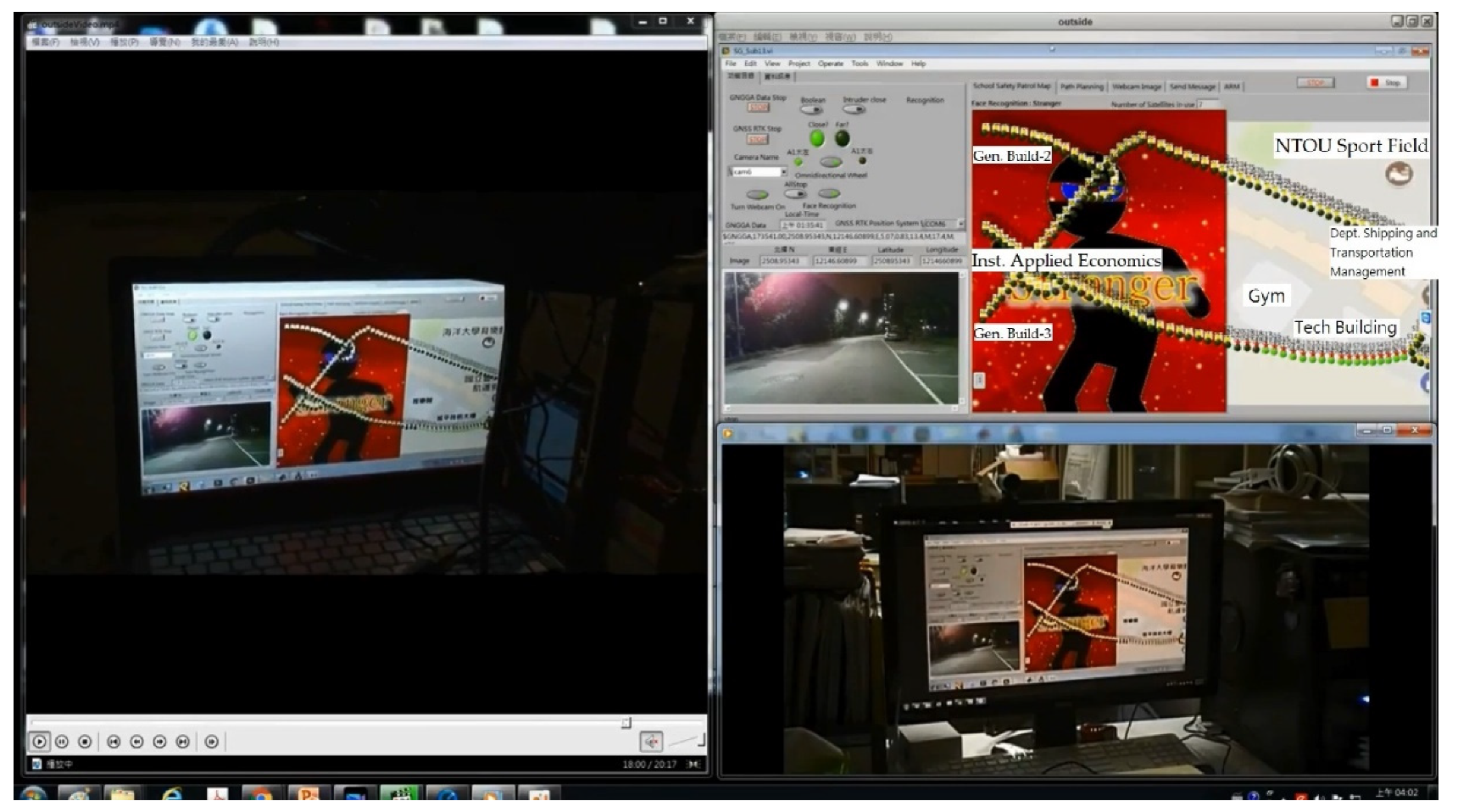Toggle the Boolean switch
Viewport: 1458px width, 812px height.
point(811,109)
